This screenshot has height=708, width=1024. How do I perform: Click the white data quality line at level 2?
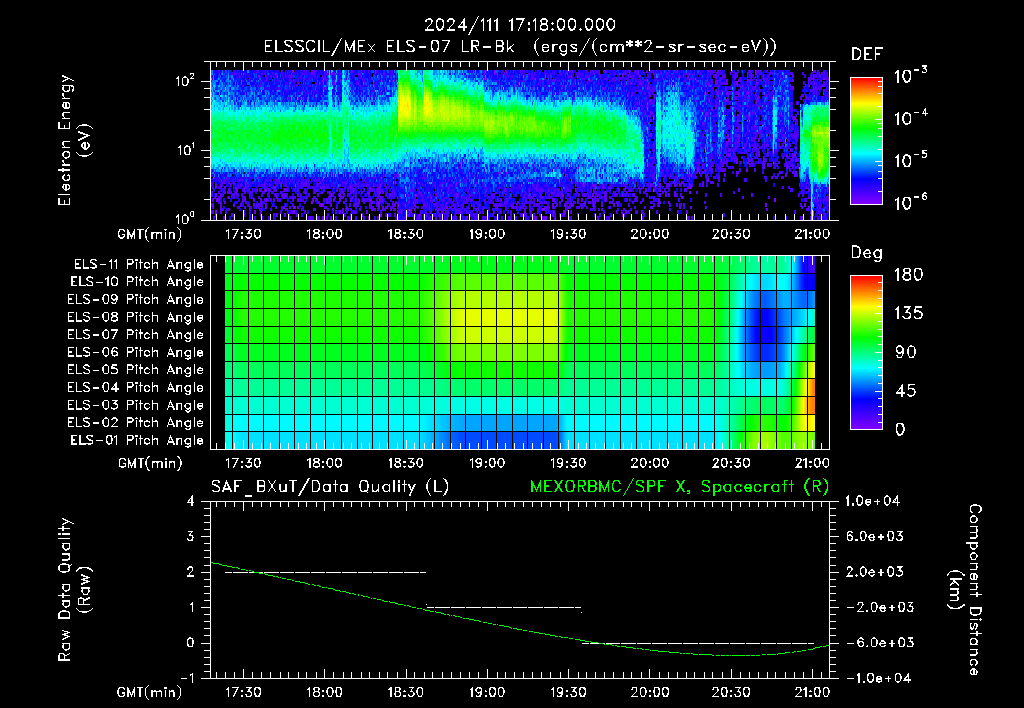tap(325, 572)
